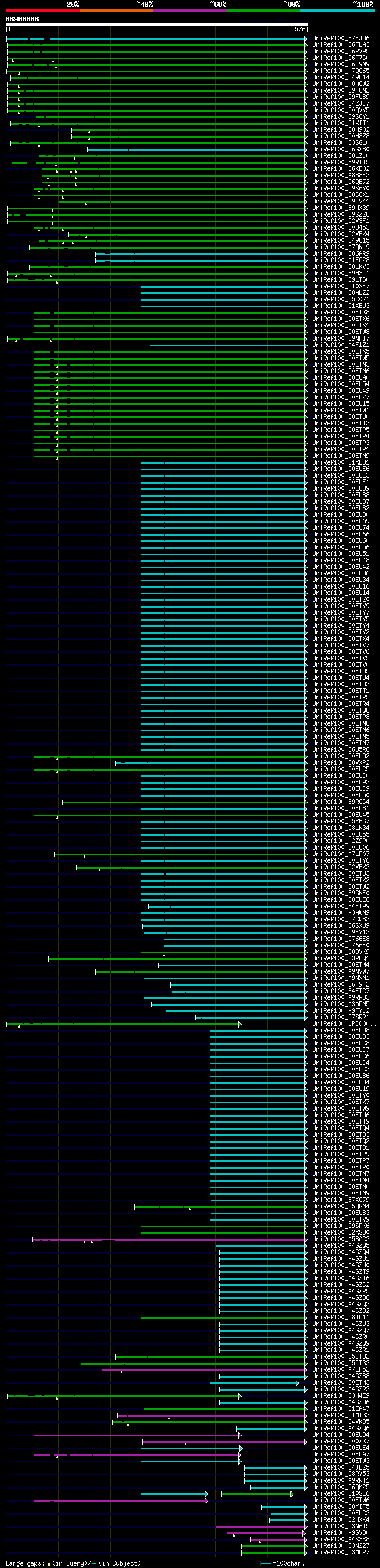The image size is (380, 1568).
Task: Select label UniRef100_C3MUP7
Action: pos(341,1553)
